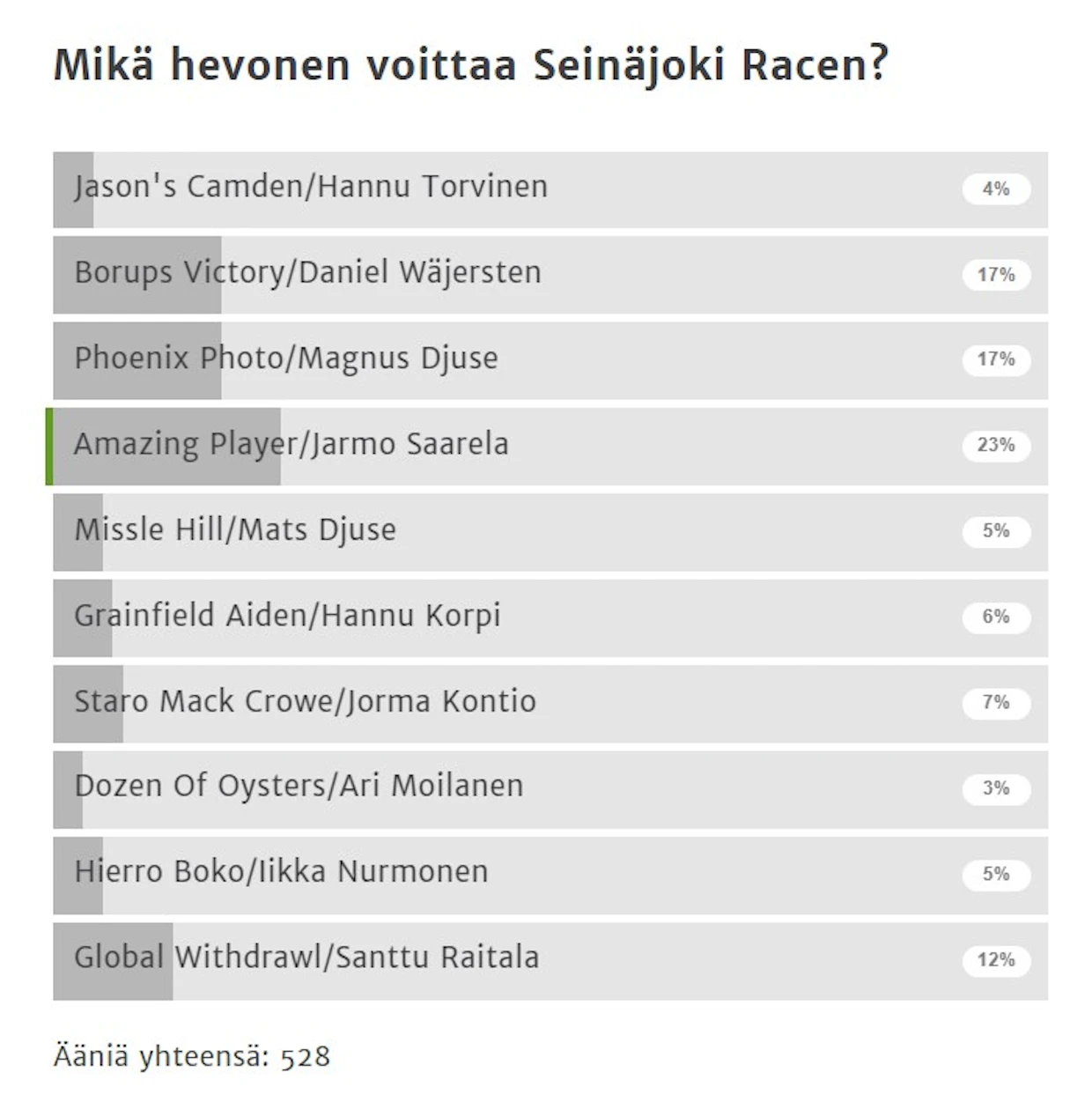Click poll title Mikä hevonen voittaa Seinäjoki Racen
Image resolution: width=1092 pixels, height=1102 pixels.
(470, 65)
